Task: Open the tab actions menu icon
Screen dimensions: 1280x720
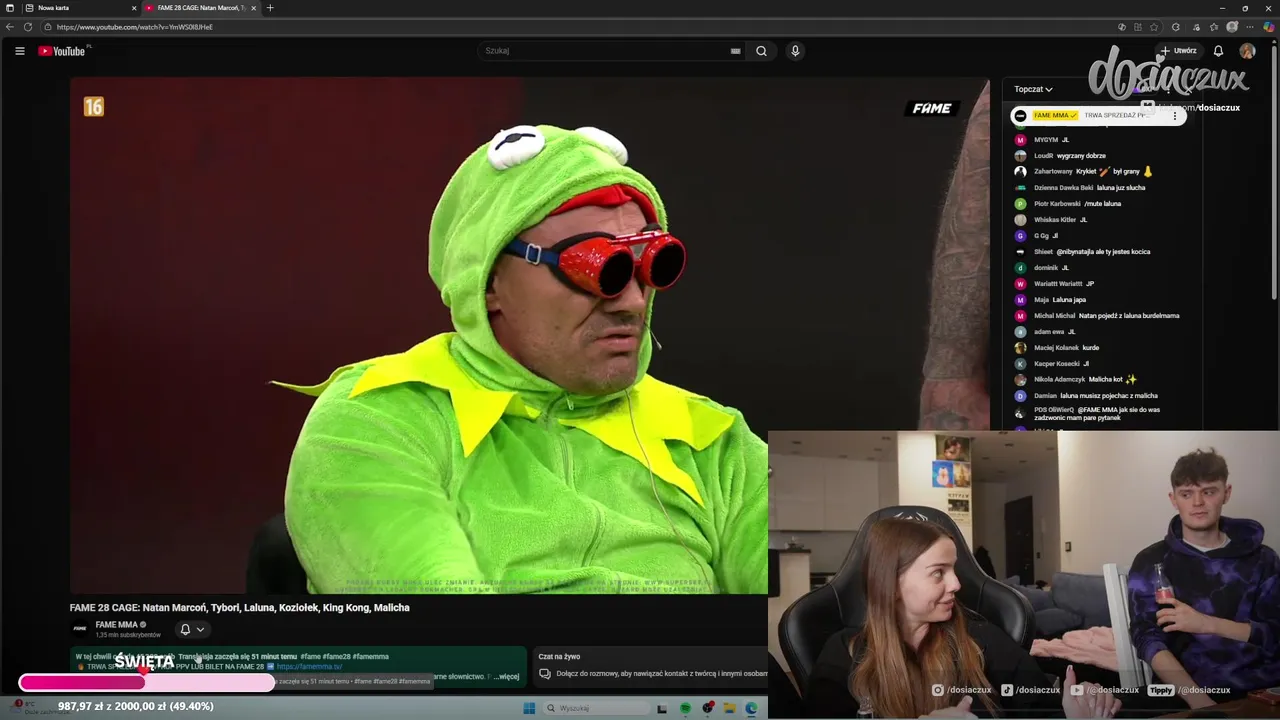Action: coord(9,8)
